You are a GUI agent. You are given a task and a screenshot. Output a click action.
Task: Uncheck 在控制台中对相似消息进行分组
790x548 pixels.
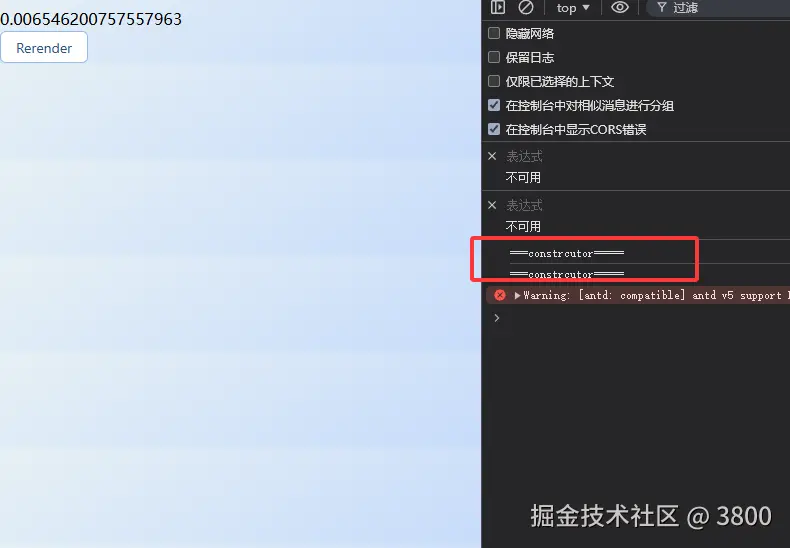click(494, 105)
